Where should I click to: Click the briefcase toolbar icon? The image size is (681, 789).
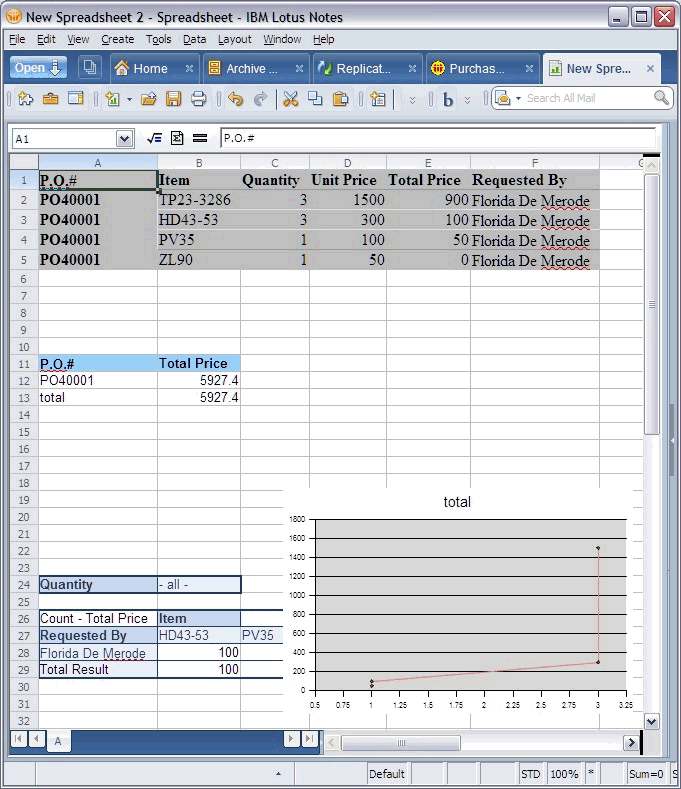click(x=50, y=99)
